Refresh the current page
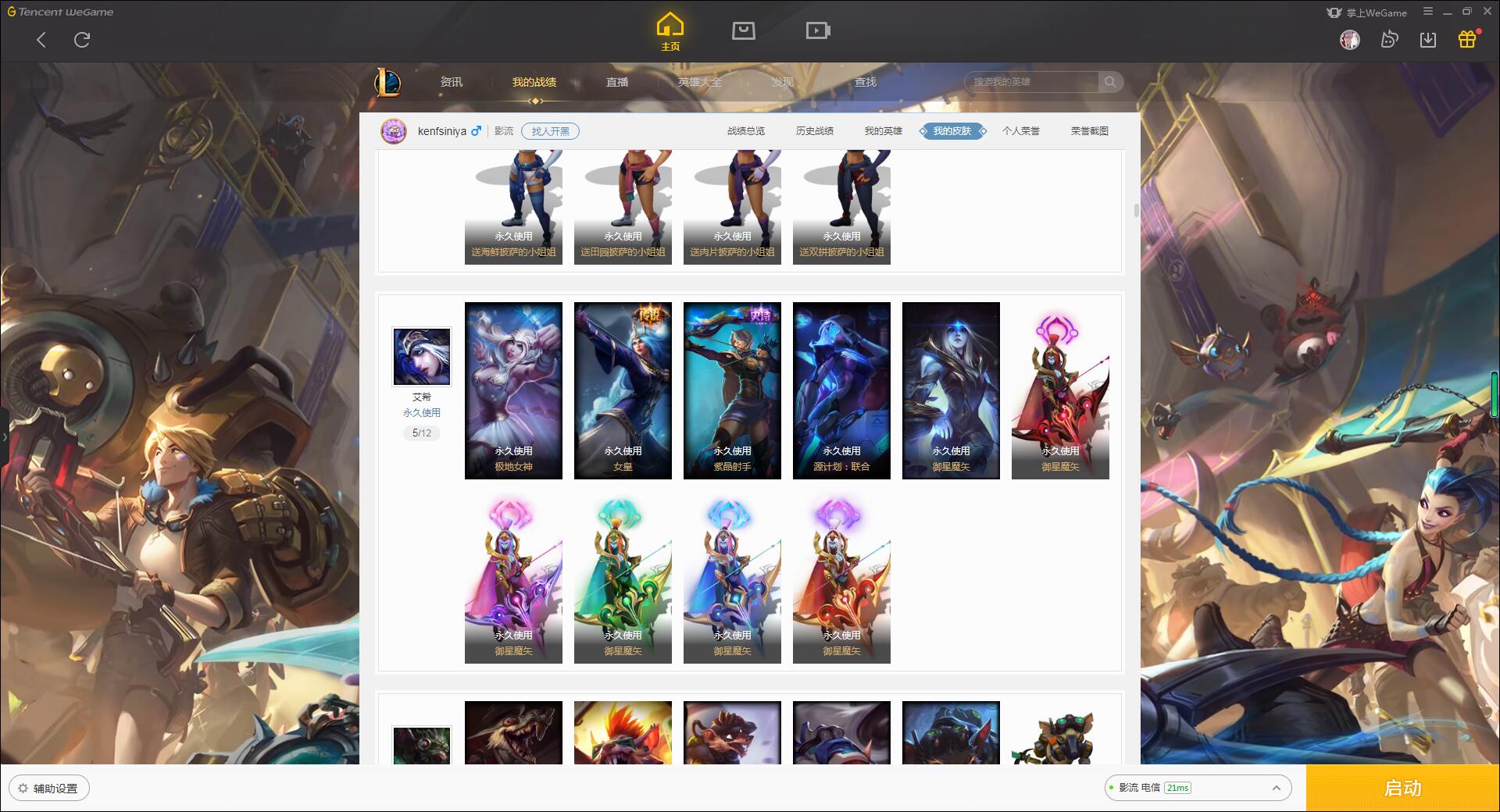Image resolution: width=1500 pixels, height=812 pixels. pyautogui.click(x=82, y=40)
